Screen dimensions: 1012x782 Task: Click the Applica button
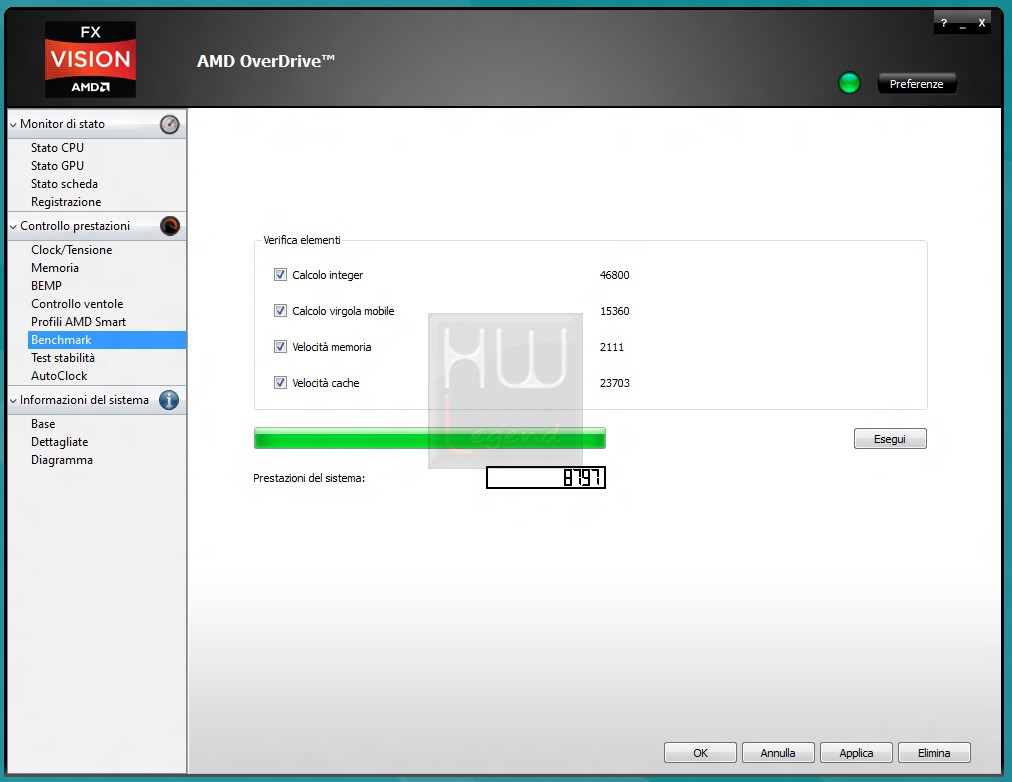coord(856,753)
